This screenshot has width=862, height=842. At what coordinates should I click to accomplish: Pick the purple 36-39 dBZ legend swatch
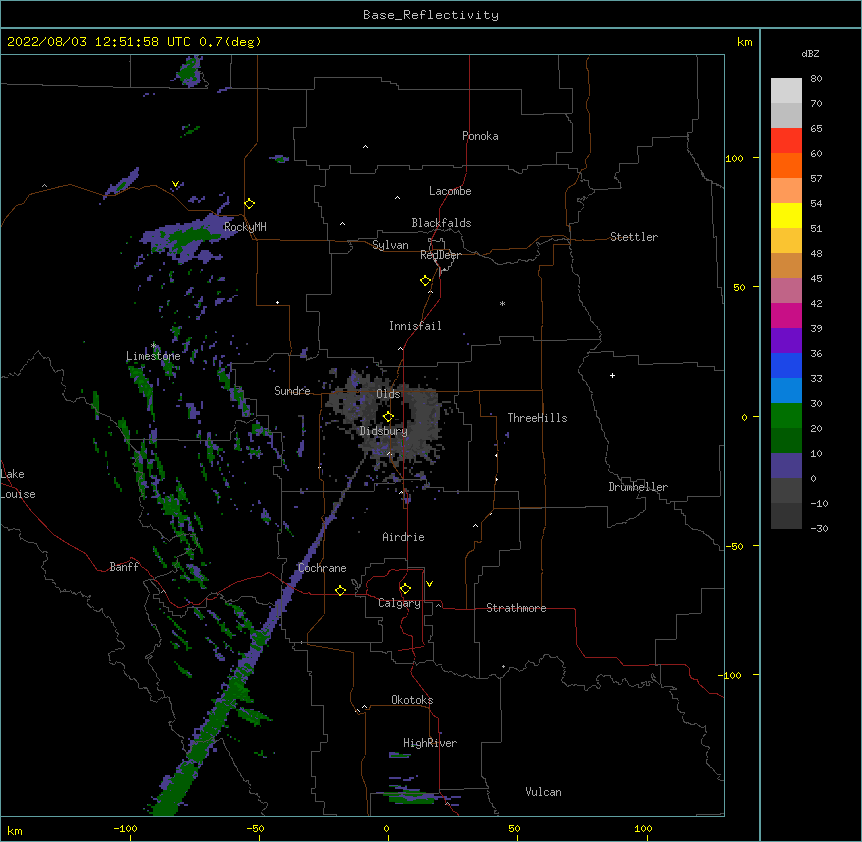(786, 340)
